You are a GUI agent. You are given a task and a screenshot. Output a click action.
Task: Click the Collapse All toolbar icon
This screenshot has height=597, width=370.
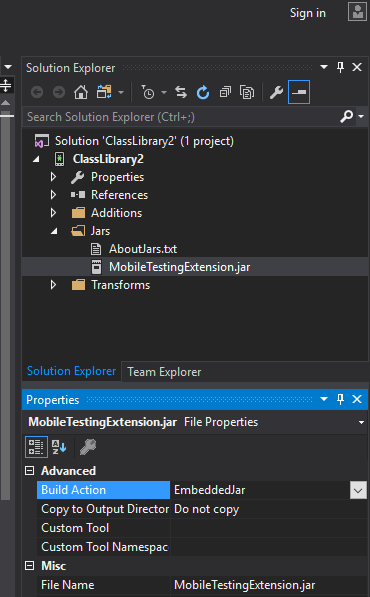tap(225, 92)
